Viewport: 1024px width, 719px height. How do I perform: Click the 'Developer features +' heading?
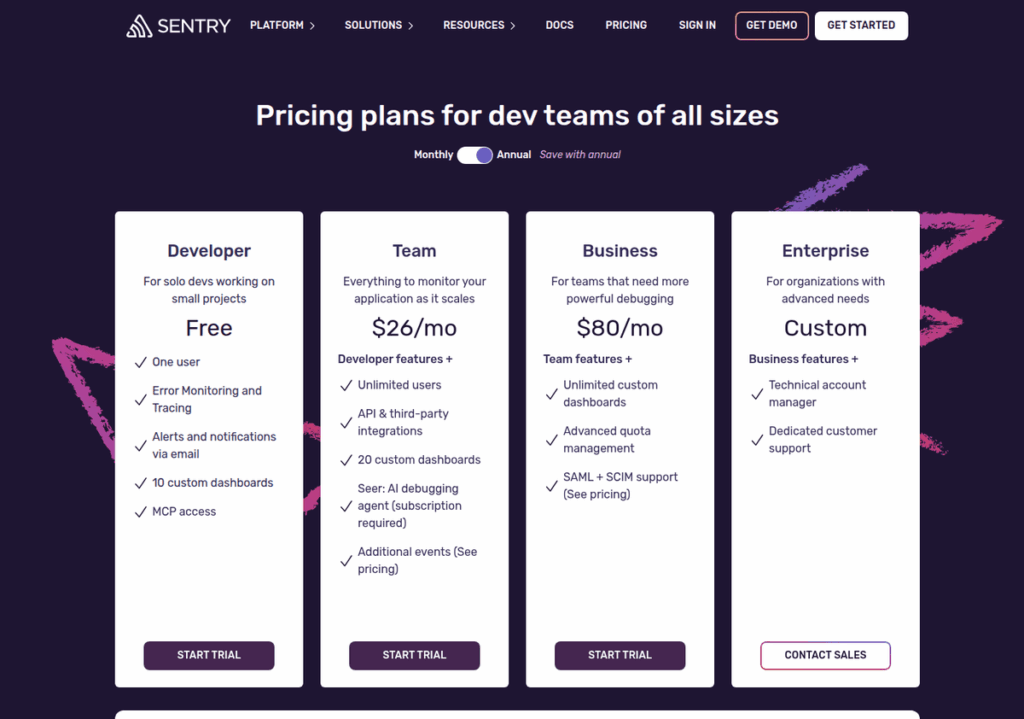(x=394, y=359)
